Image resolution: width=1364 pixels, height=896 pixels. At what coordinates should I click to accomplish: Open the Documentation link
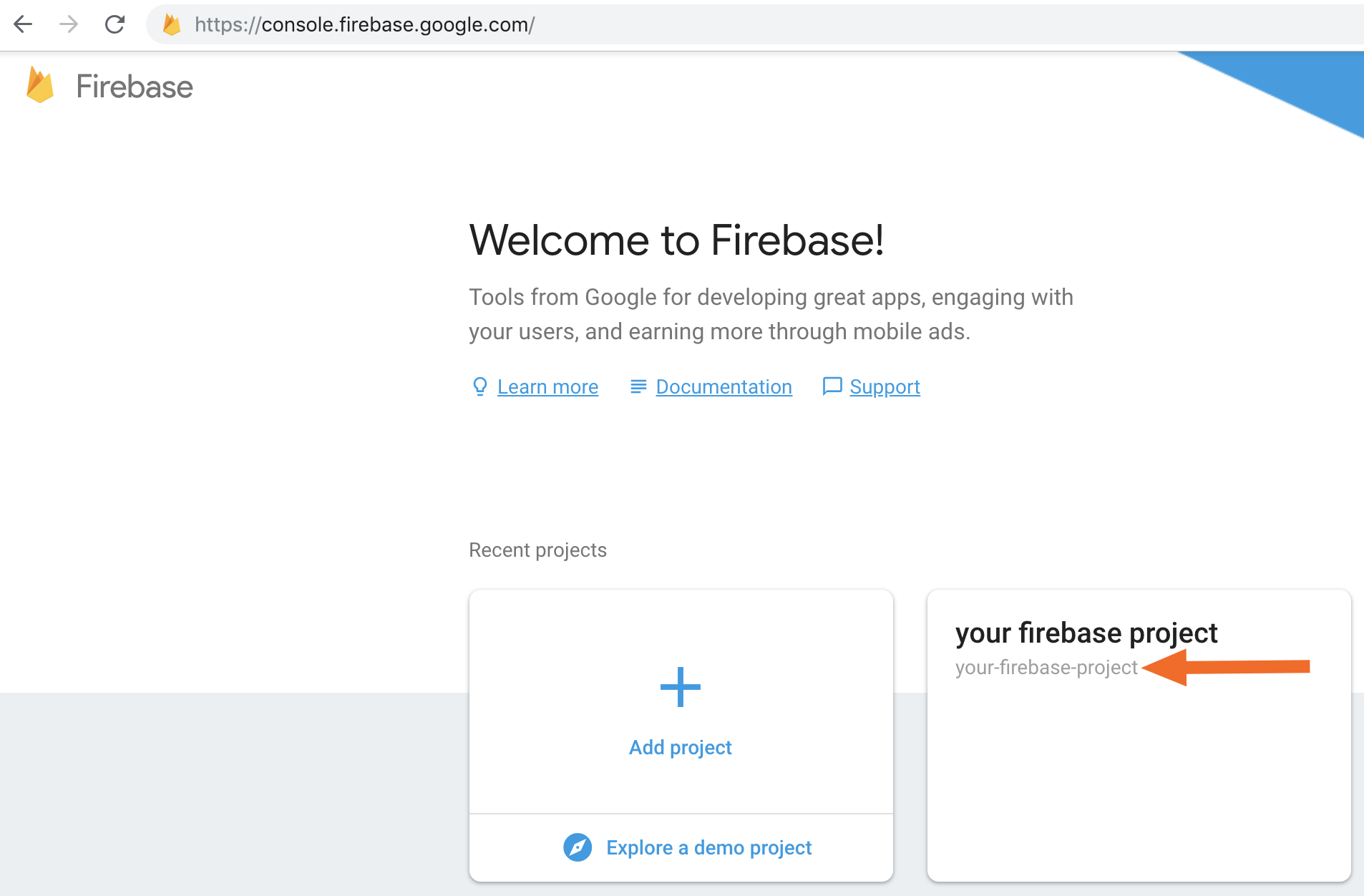[724, 387]
